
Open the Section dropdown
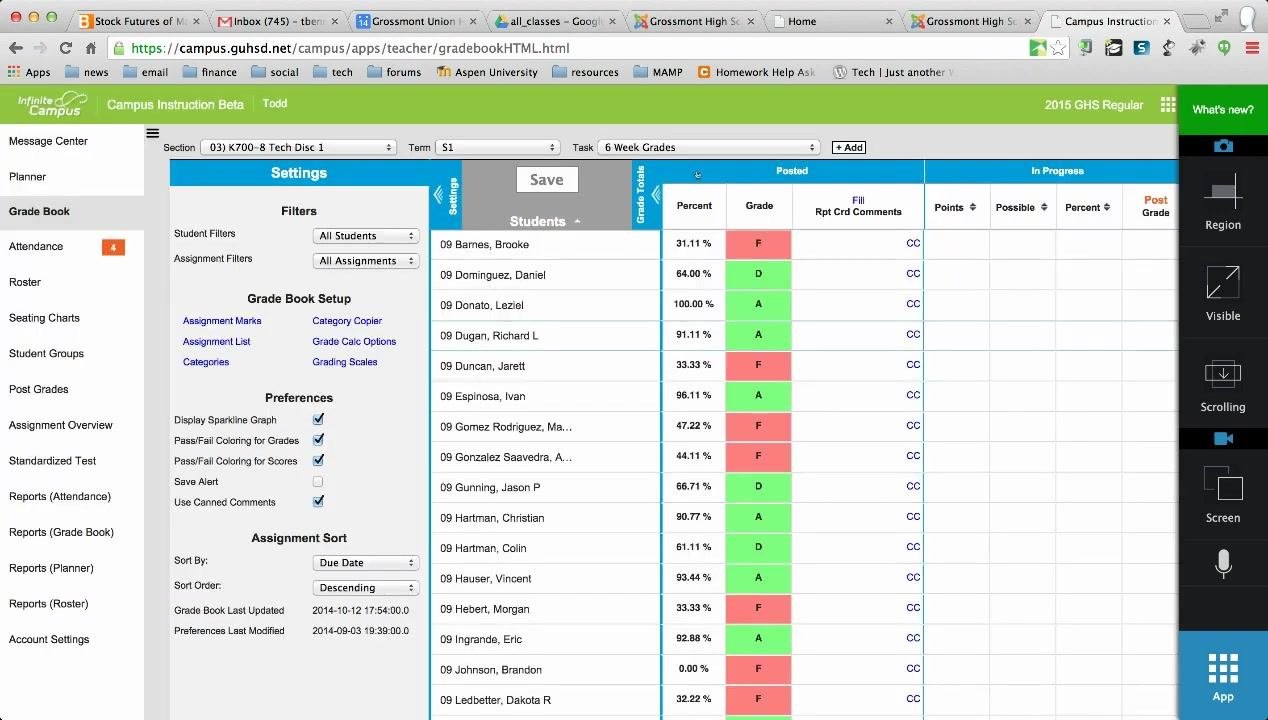(298, 147)
